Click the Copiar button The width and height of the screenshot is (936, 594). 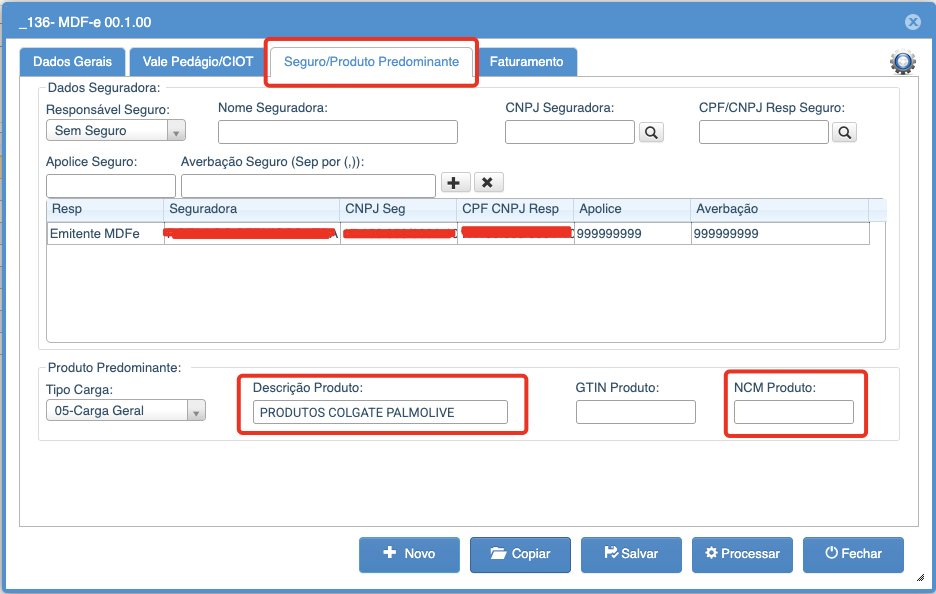pos(521,554)
